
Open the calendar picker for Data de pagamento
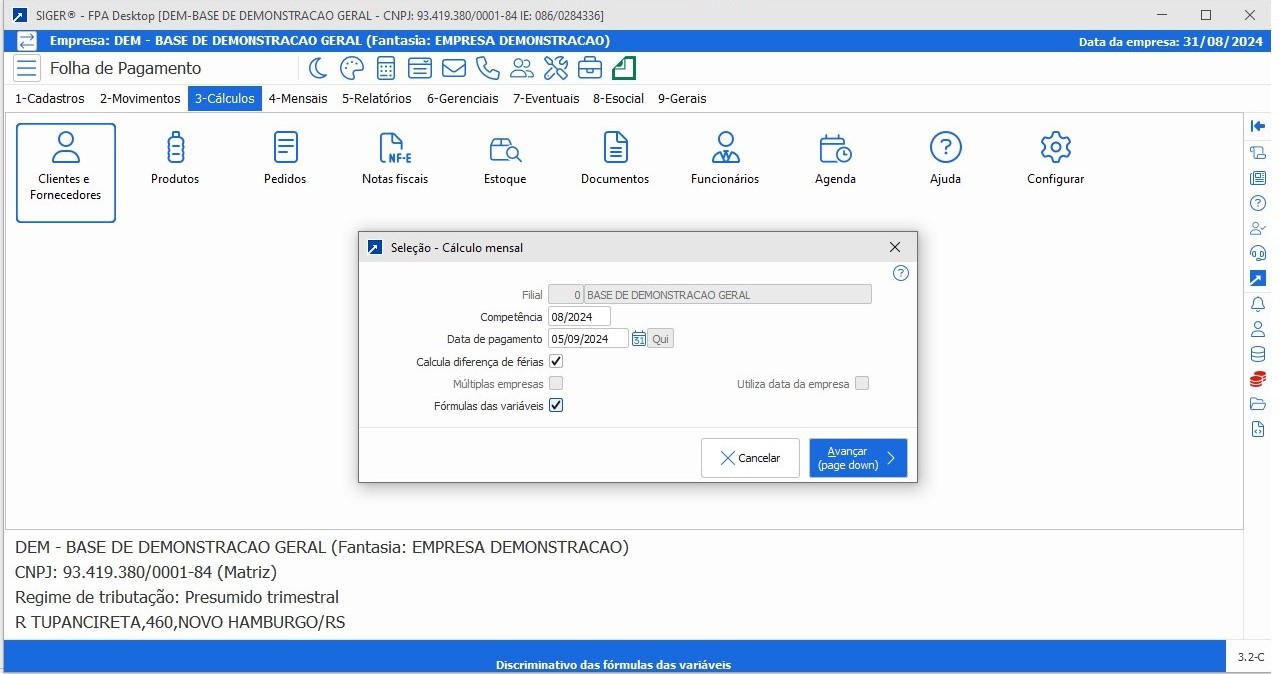click(x=638, y=339)
